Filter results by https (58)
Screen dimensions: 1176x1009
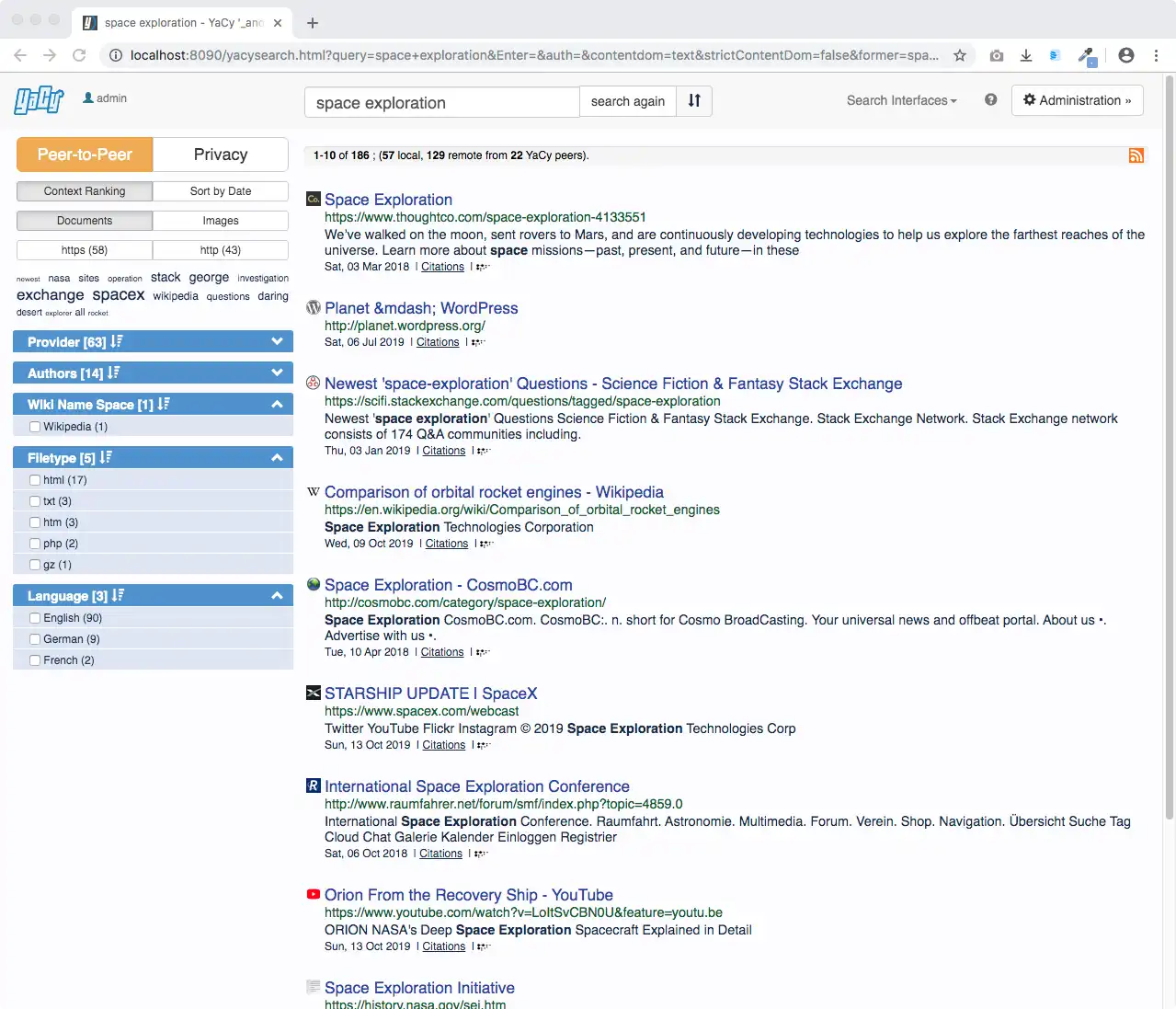85,250
